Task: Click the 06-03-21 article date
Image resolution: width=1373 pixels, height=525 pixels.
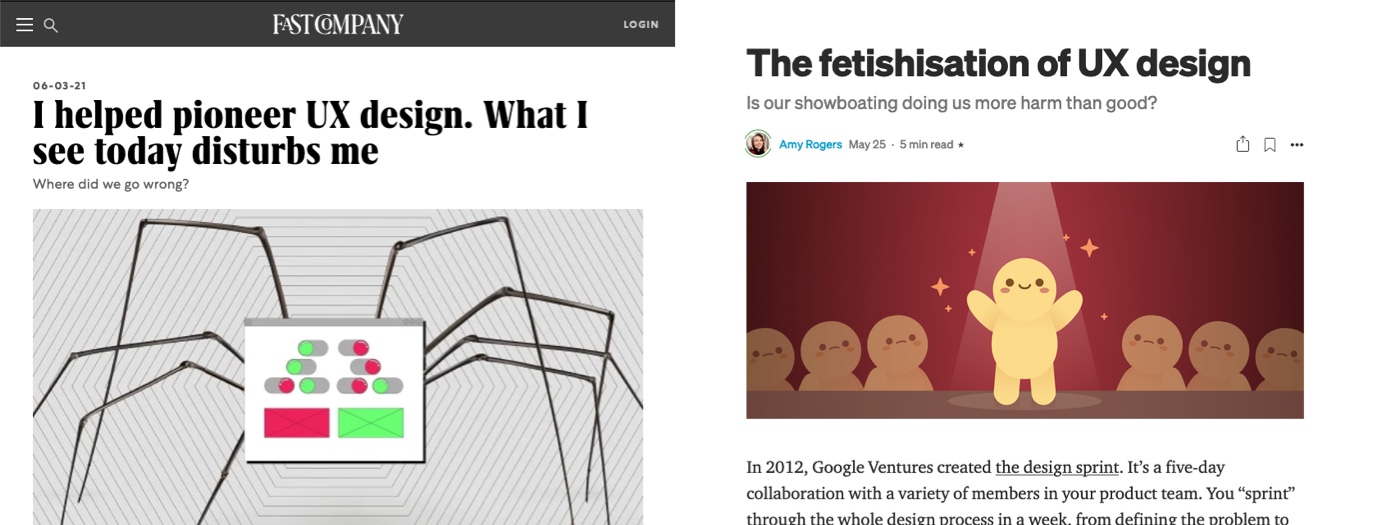Action: [60, 86]
